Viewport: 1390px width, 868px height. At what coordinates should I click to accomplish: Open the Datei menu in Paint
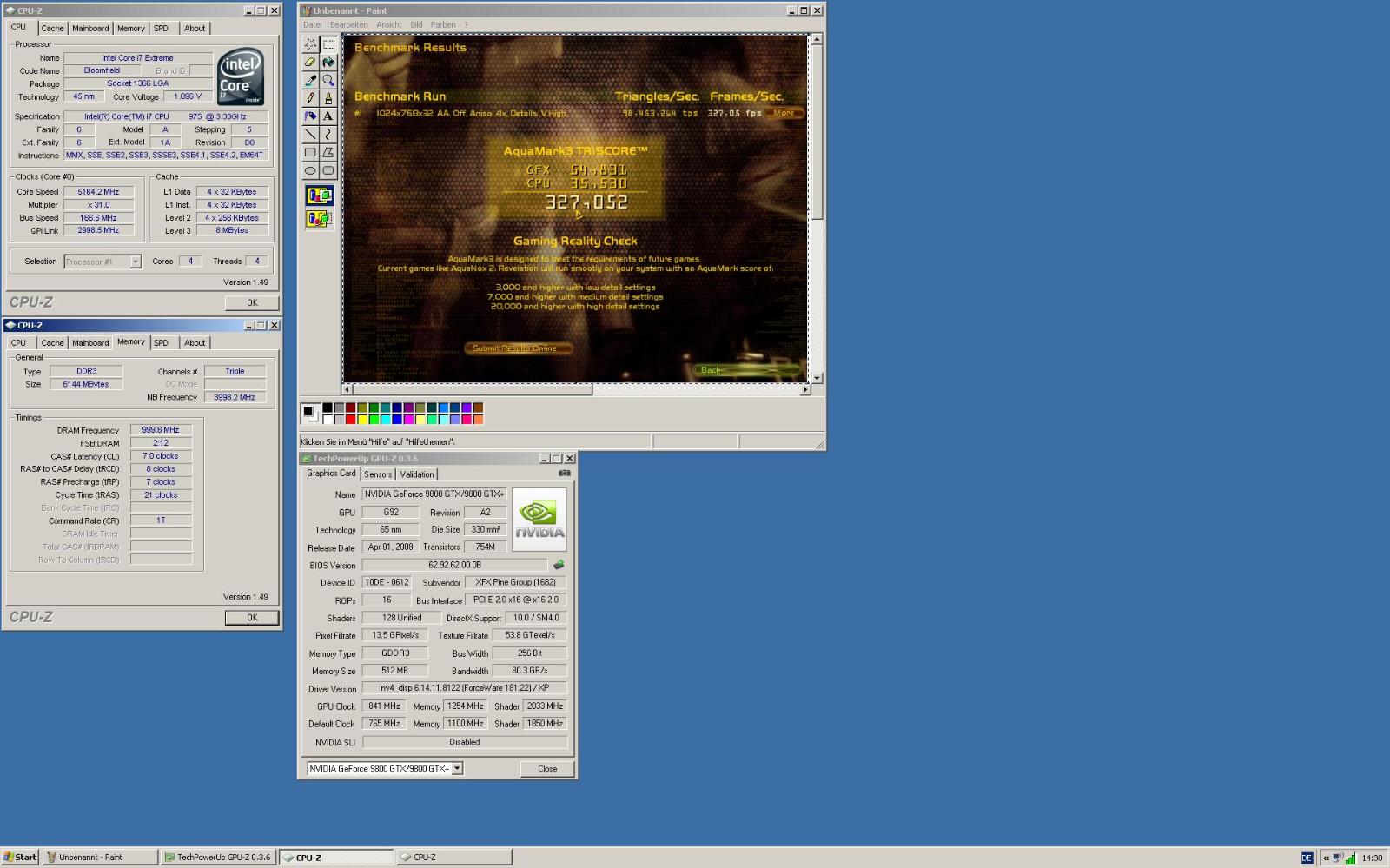click(313, 24)
